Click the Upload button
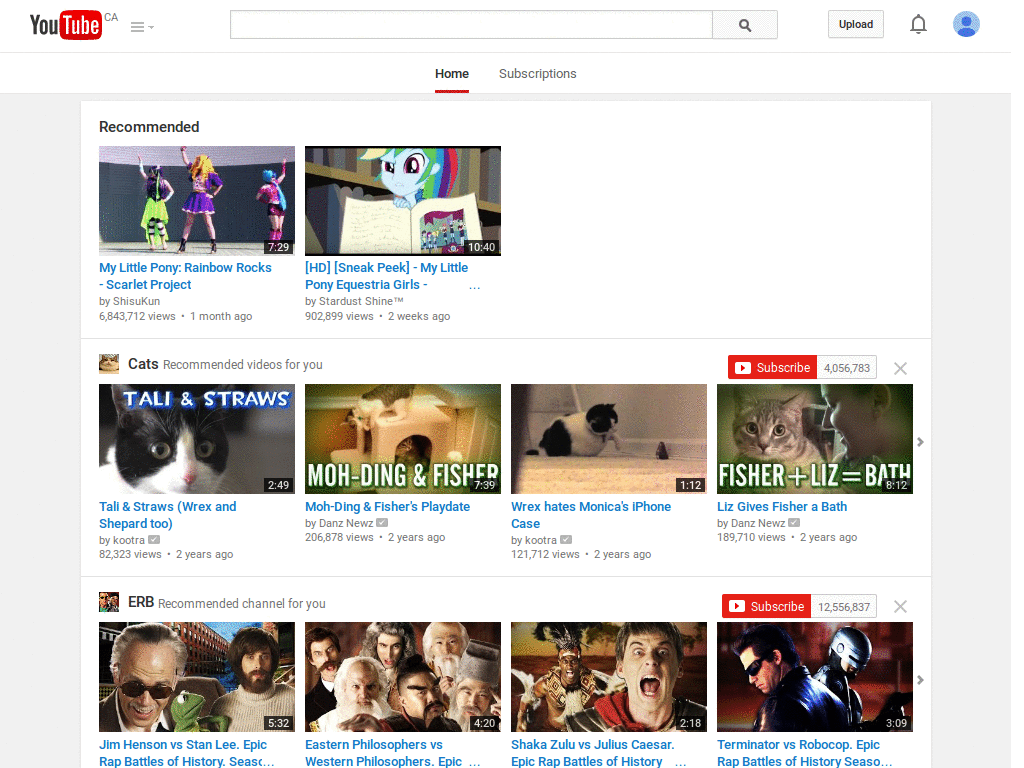Screen dimensions: 1024x768 pos(856,24)
